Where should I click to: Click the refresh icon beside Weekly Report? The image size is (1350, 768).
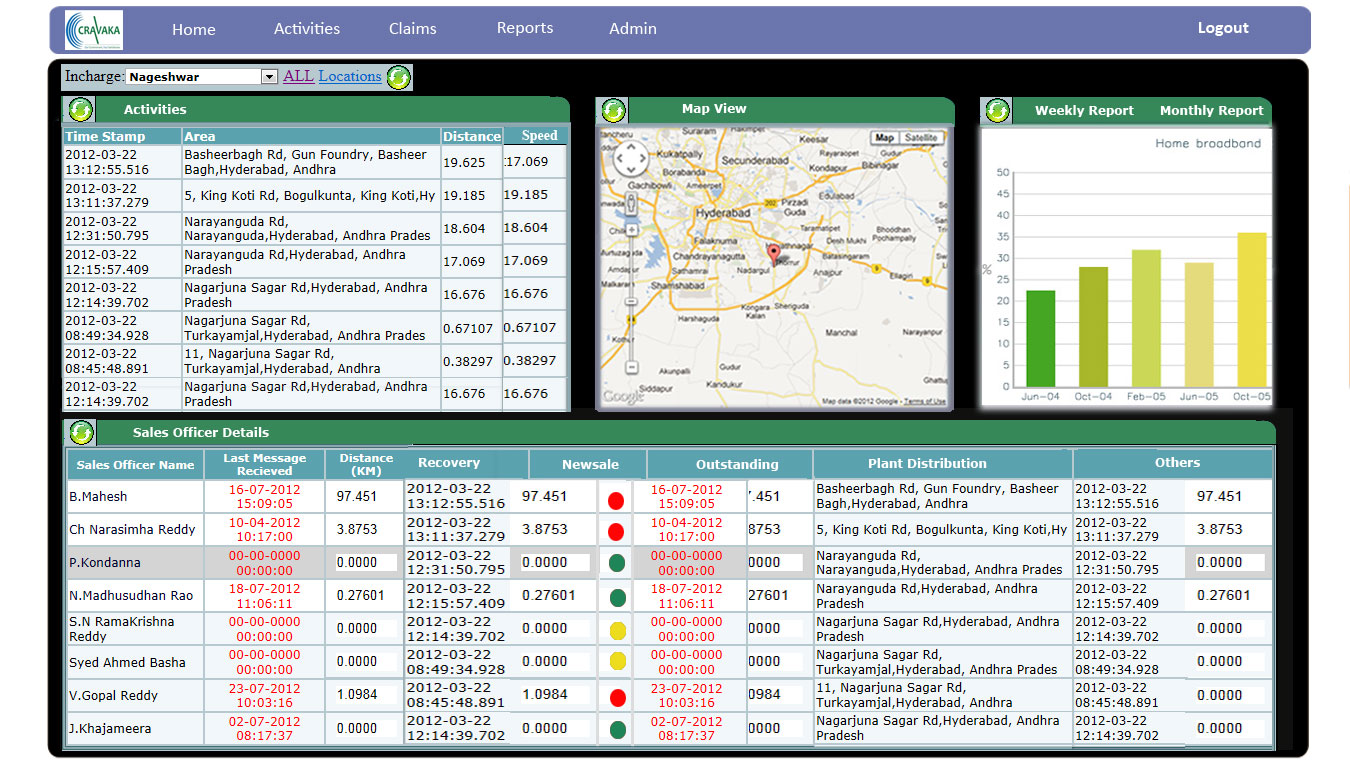click(x=997, y=110)
